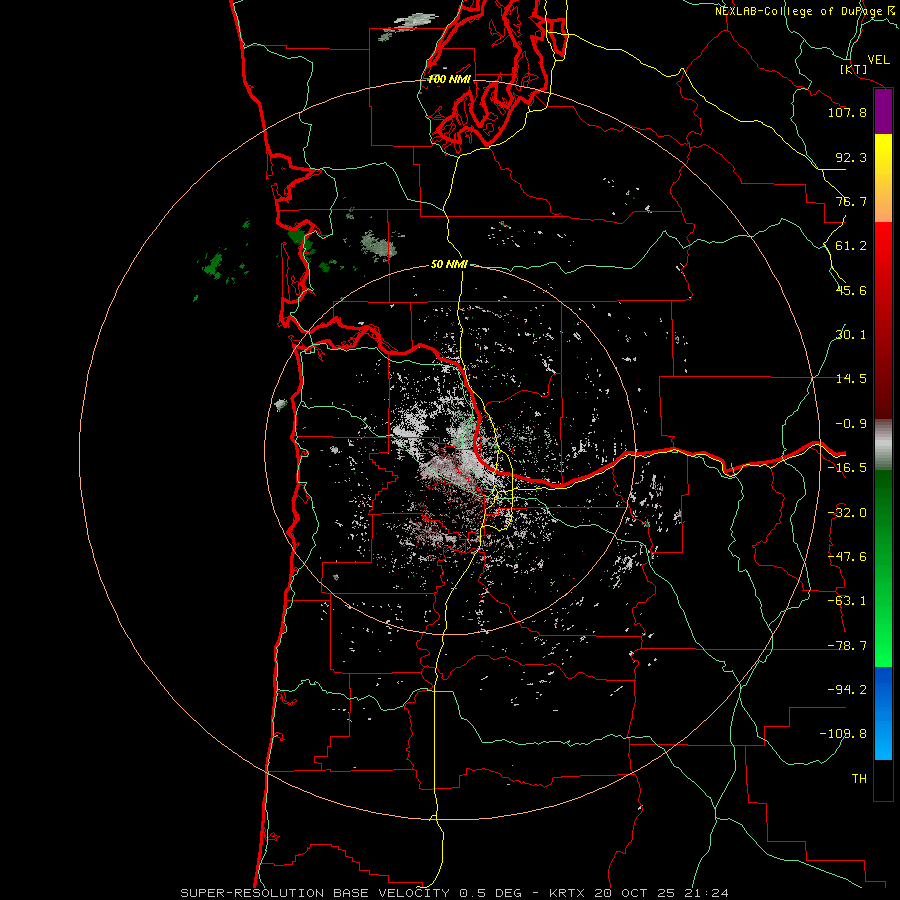900x900 pixels.
Task: Click the -0.9 velocity scale value
Action: pos(851,424)
